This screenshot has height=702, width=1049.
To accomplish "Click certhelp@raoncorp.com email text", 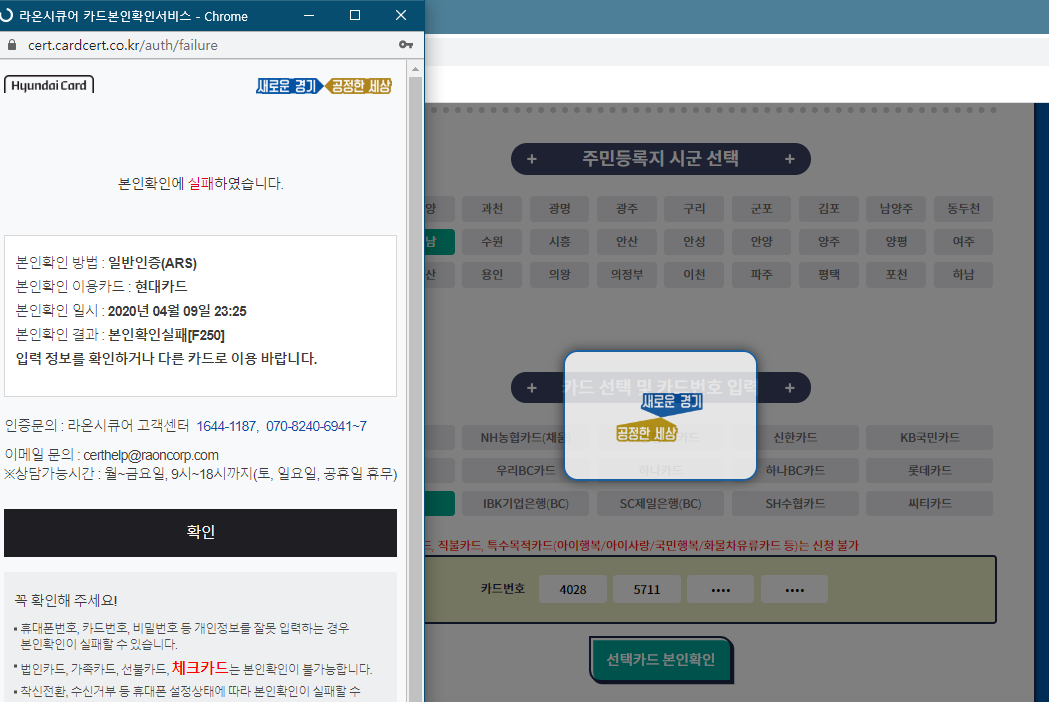I will tap(151, 455).
